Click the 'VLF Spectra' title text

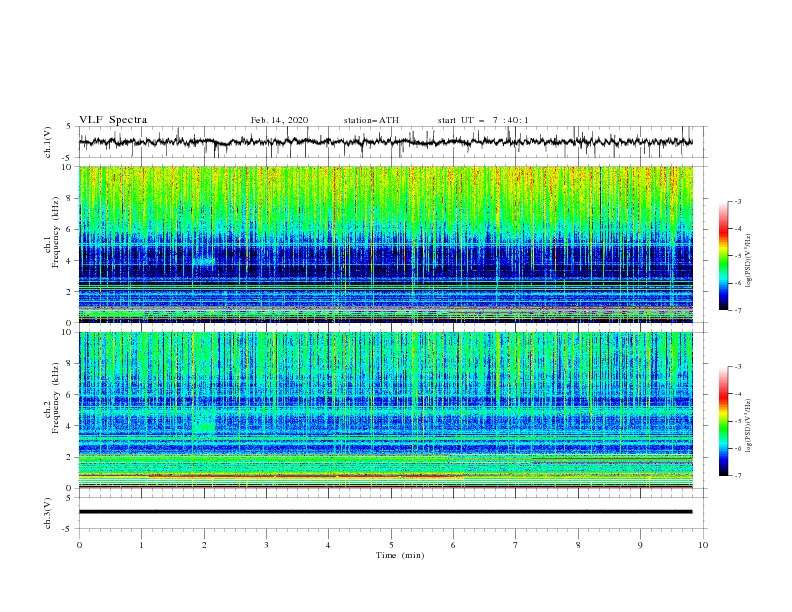click(x=113, y=120)
